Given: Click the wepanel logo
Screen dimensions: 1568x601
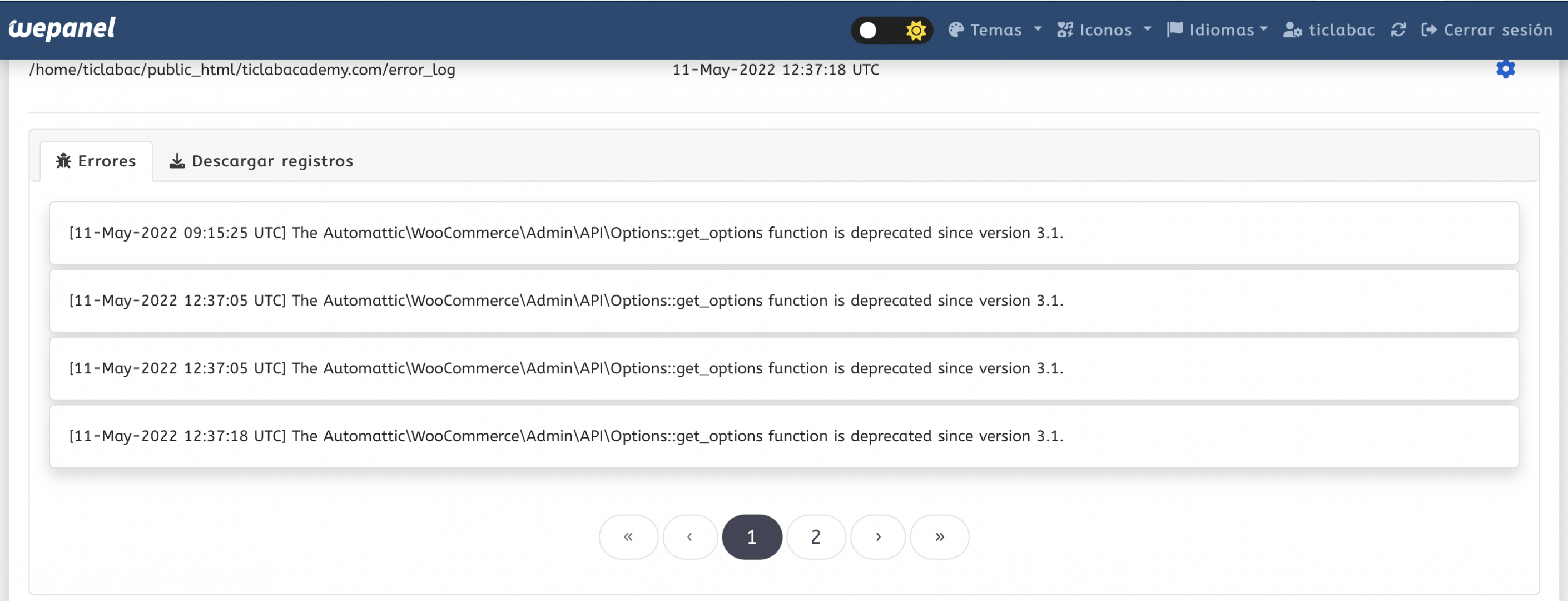Looking at the screenshot, I should [x=62, y=28].
